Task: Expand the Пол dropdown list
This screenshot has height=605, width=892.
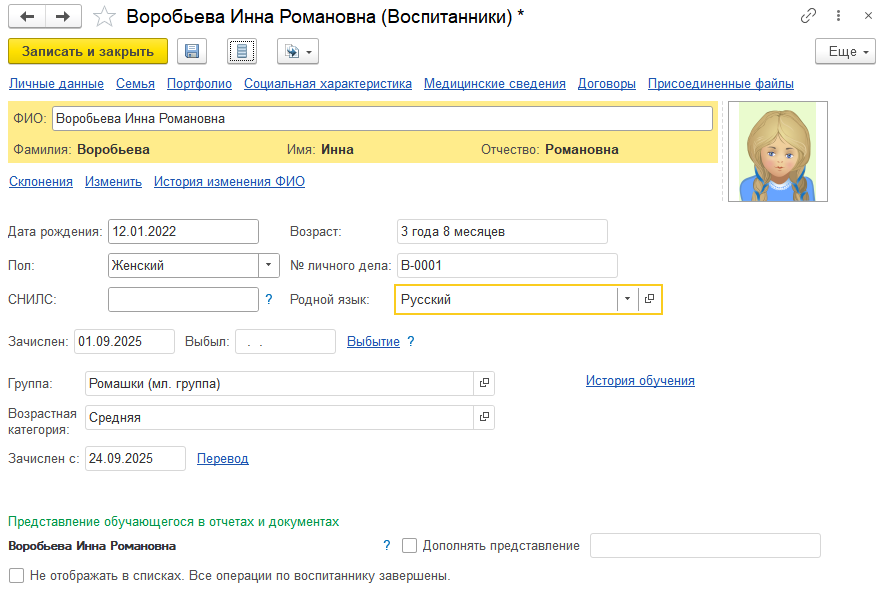Action: (x=269, y=266)
